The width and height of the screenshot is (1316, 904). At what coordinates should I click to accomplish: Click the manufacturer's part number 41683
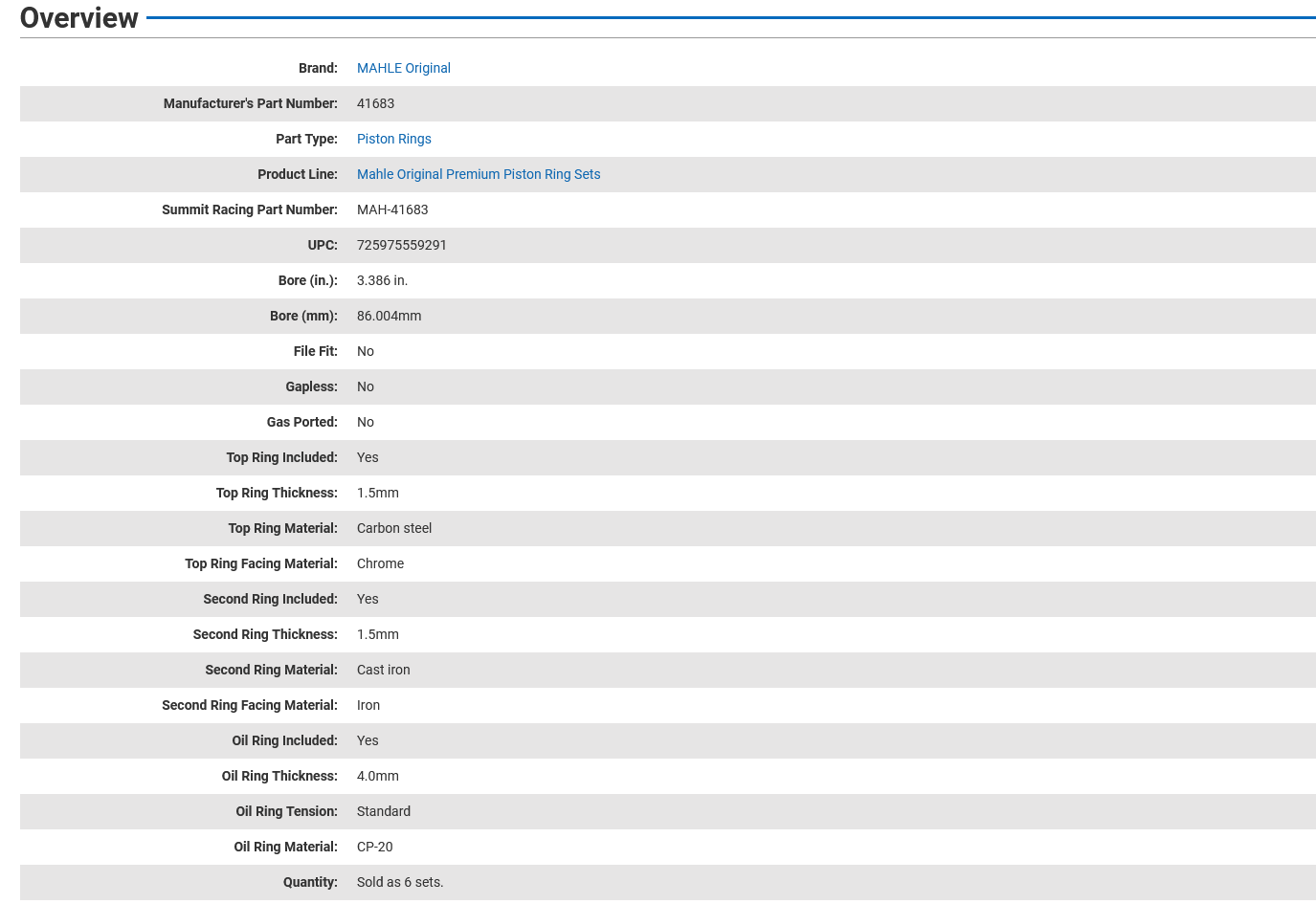(375, 103)
